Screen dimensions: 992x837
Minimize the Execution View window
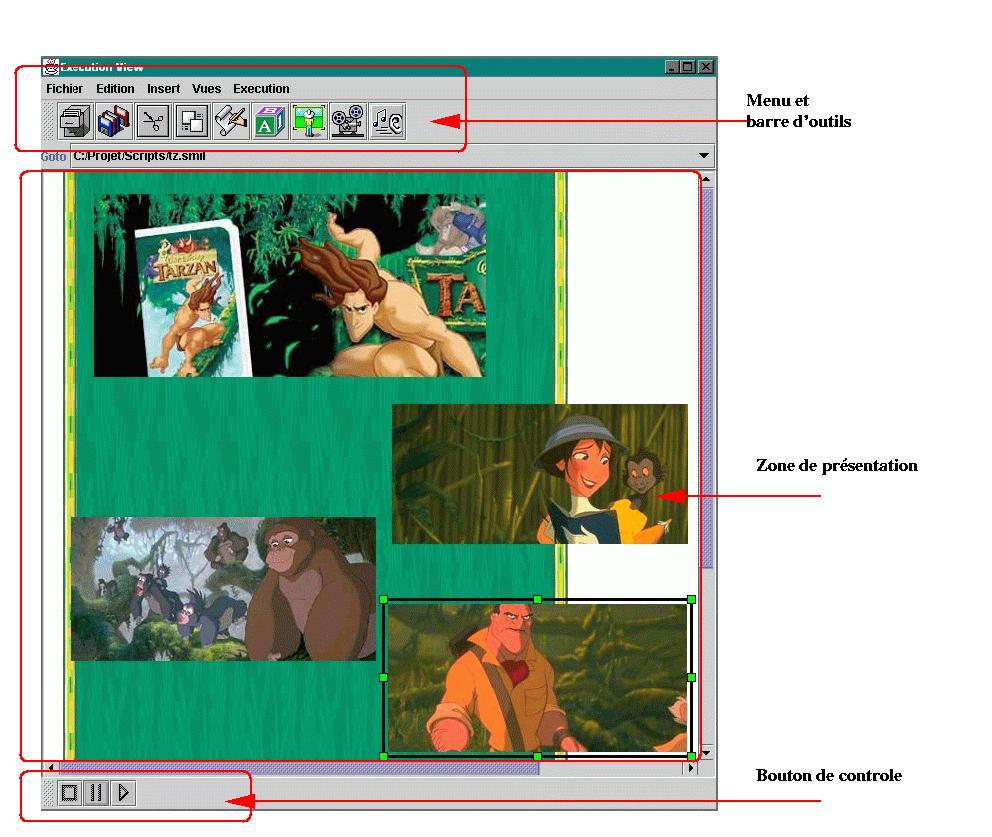(x=672, y=66)
